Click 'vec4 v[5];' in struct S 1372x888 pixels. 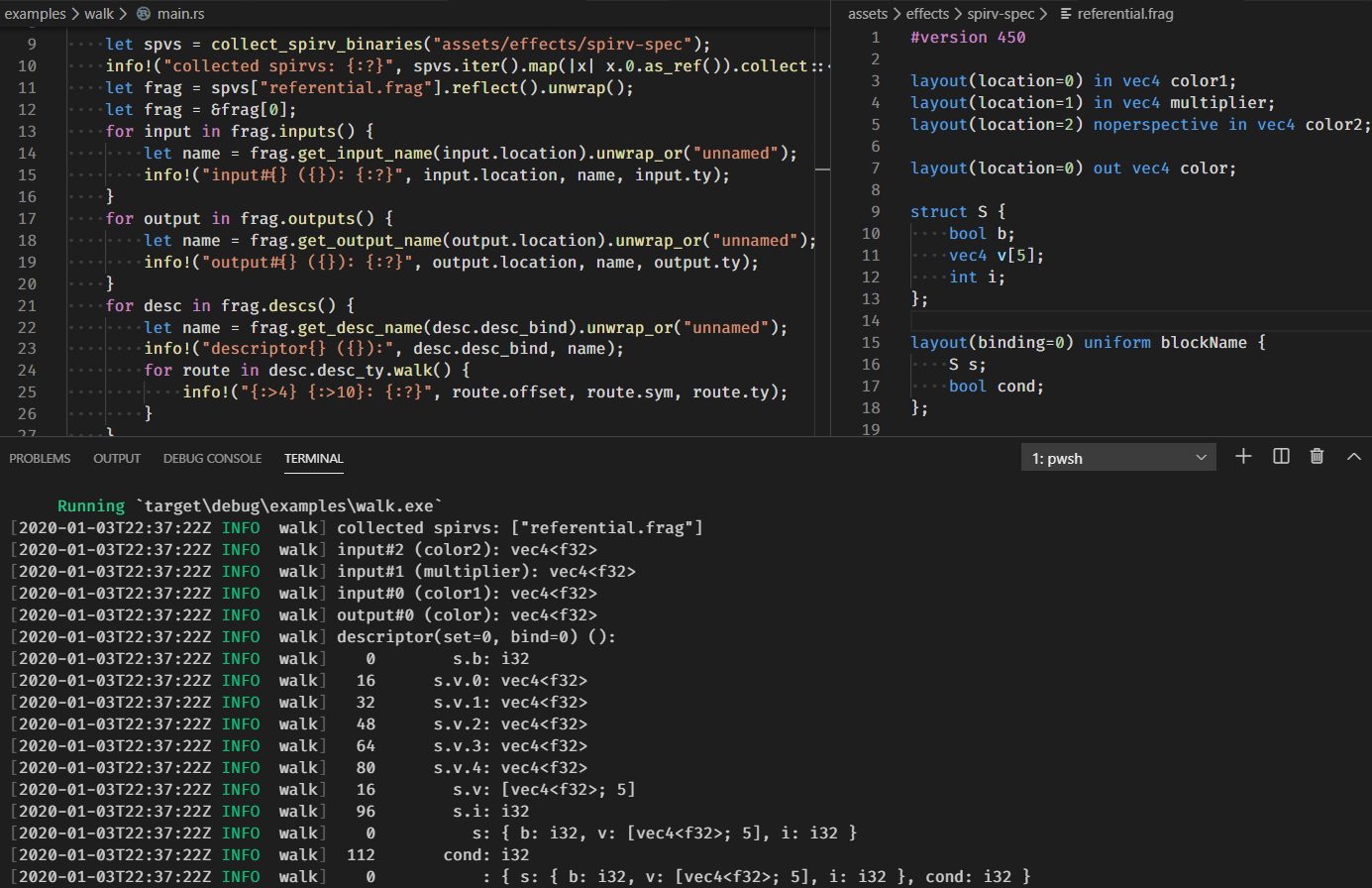pyautogui.click(x=997, y=255)
